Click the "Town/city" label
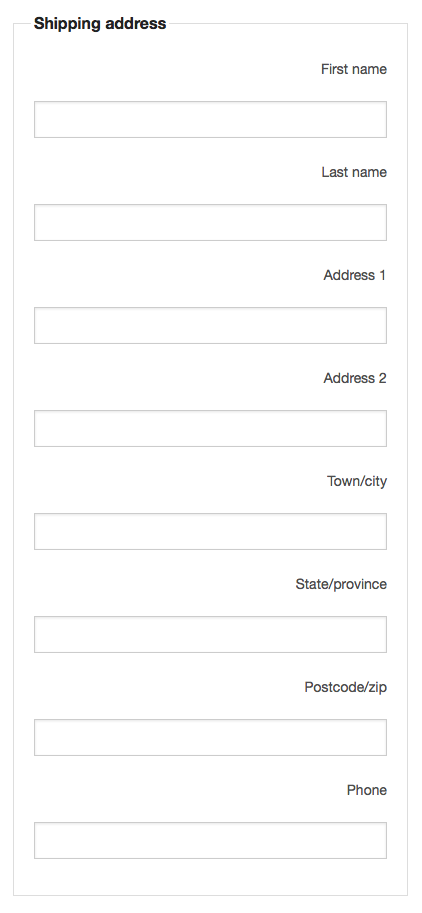Image resolution: width=422 pixels, height=913 pixels. 357,482
